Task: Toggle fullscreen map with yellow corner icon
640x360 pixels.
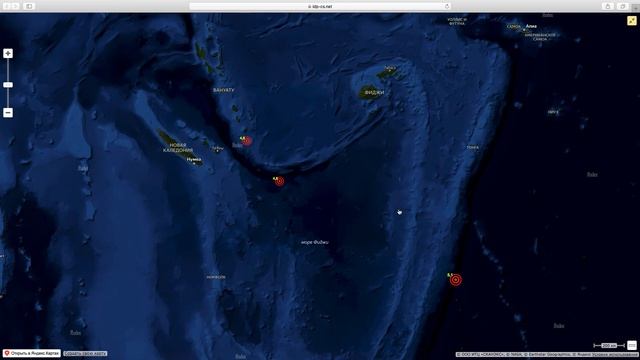Action: pos(631,20)
